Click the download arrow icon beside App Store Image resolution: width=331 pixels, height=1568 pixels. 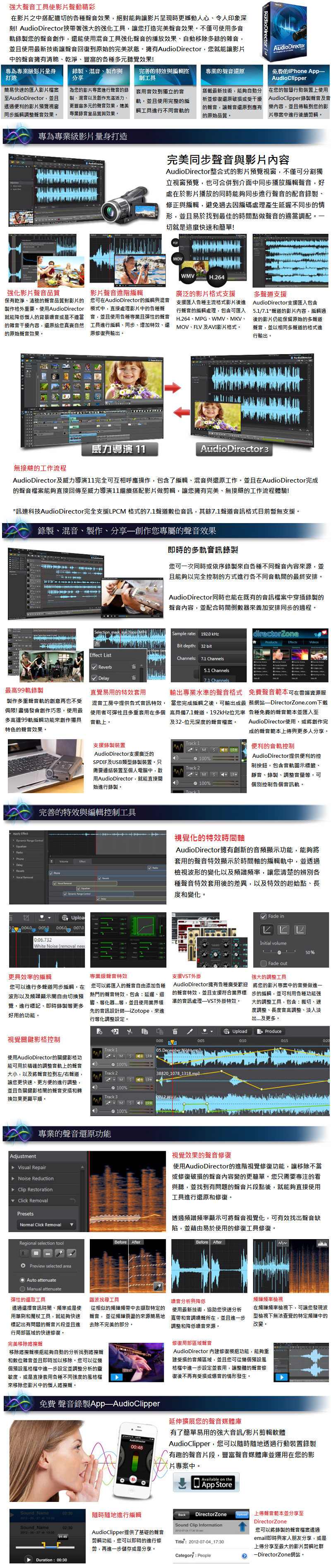pyautogui.click(x=181, y=1483)
